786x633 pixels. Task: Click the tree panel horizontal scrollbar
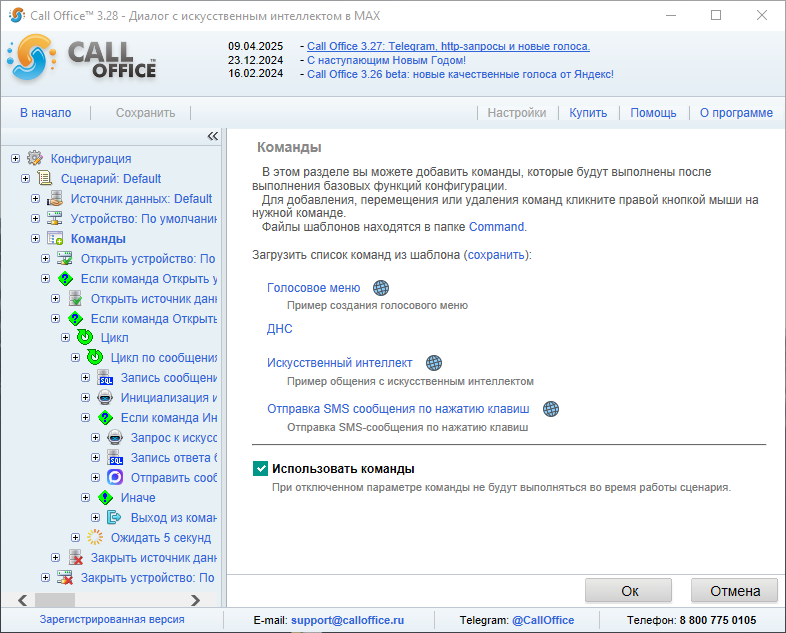click(110, 598)
